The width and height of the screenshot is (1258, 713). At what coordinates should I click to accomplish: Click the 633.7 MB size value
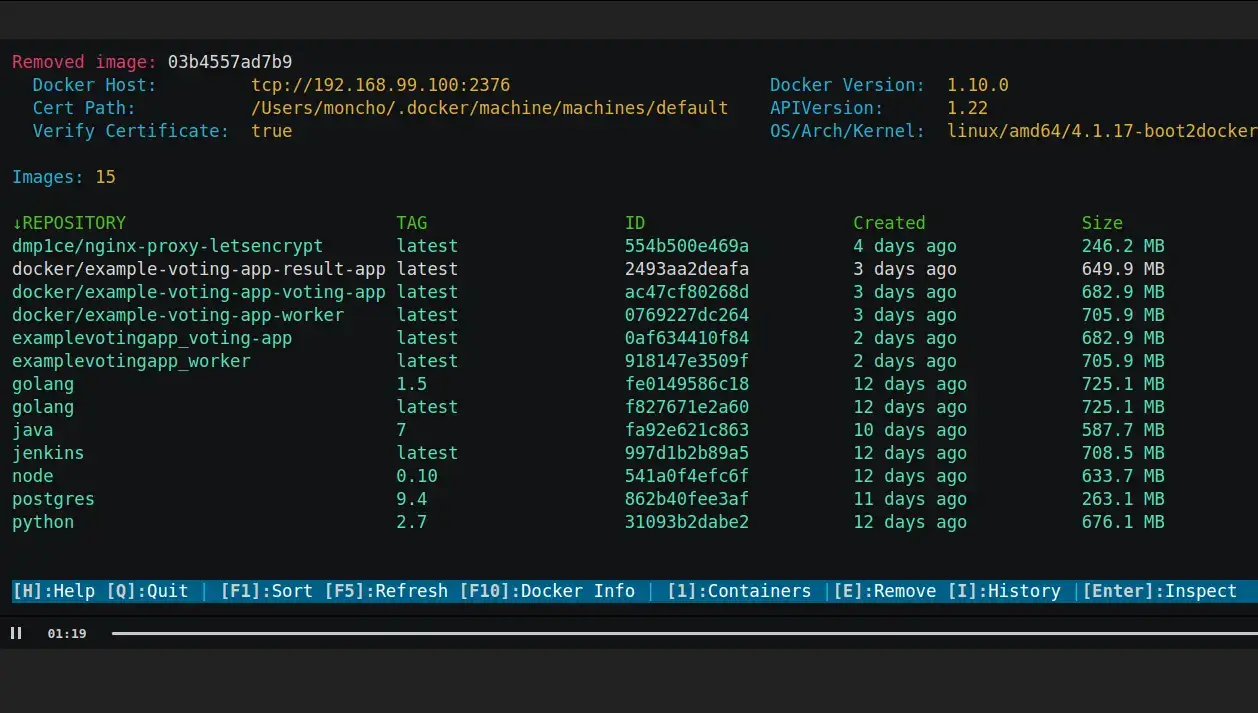(1123, 476)
